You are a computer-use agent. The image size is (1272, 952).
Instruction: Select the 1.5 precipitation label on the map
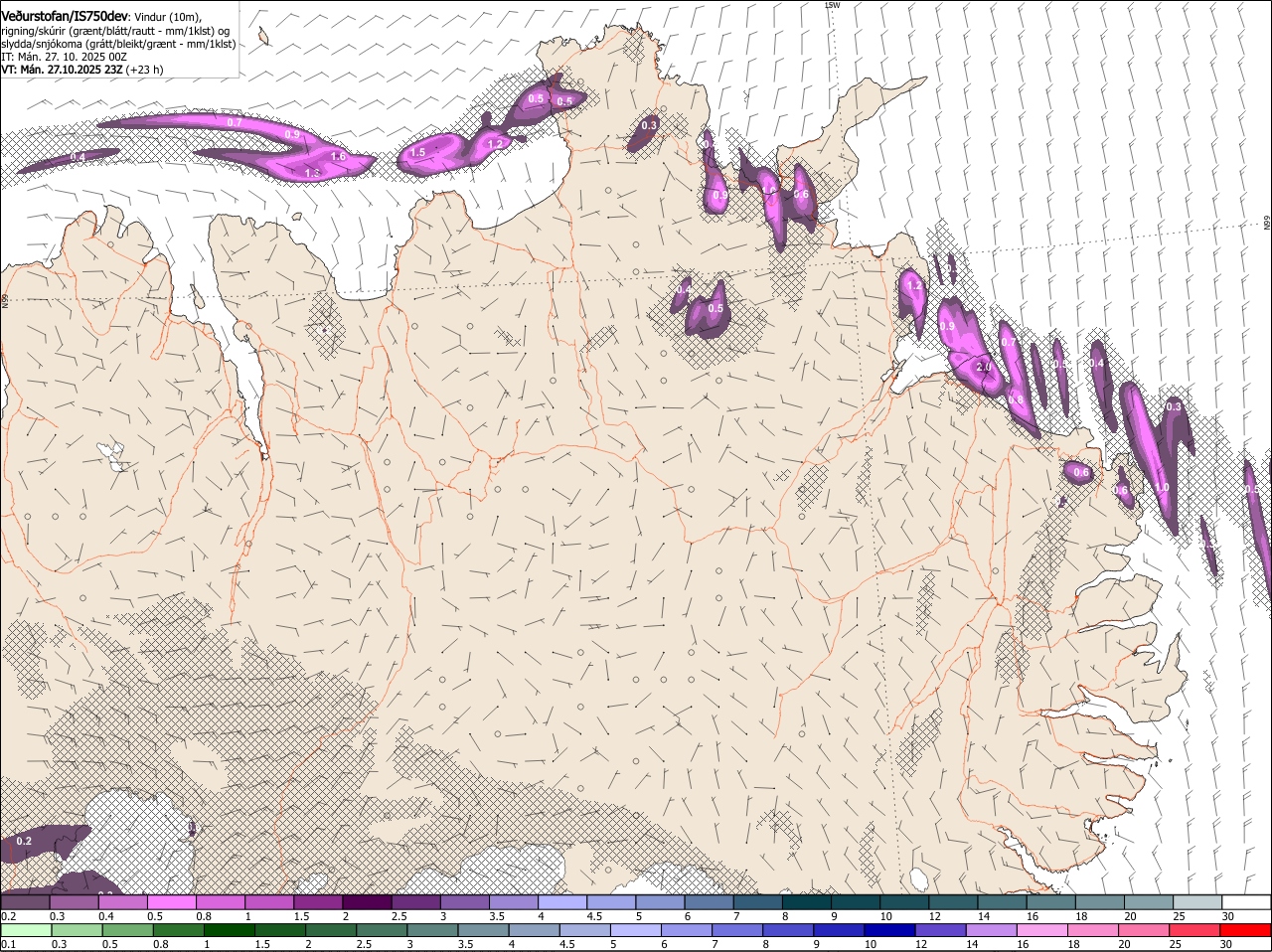[417, 152]
